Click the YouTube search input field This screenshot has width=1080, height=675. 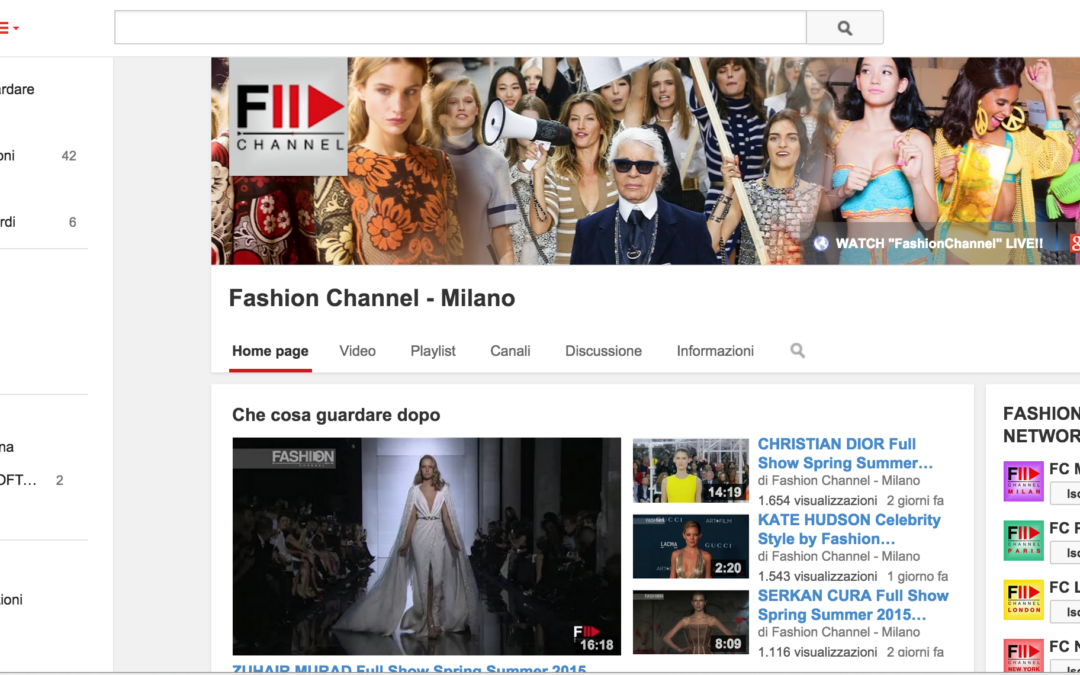(460, 27)
